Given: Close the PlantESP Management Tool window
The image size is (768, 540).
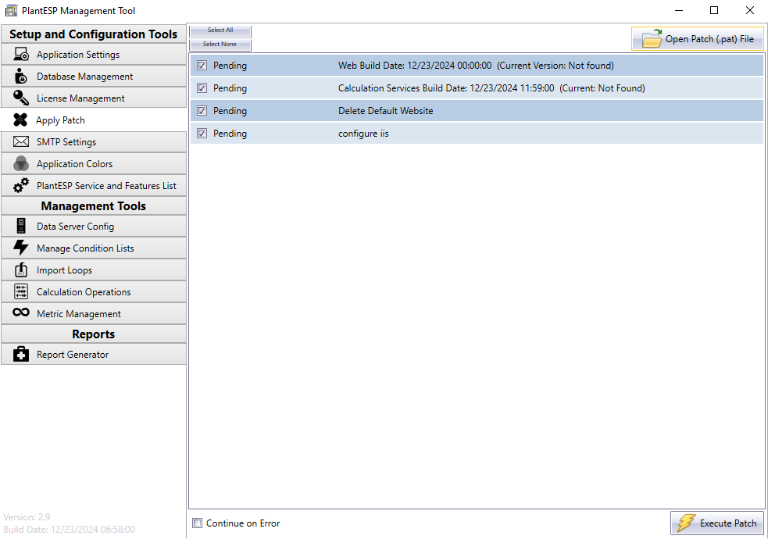Looking at the screenshot, I should point(750,10).
